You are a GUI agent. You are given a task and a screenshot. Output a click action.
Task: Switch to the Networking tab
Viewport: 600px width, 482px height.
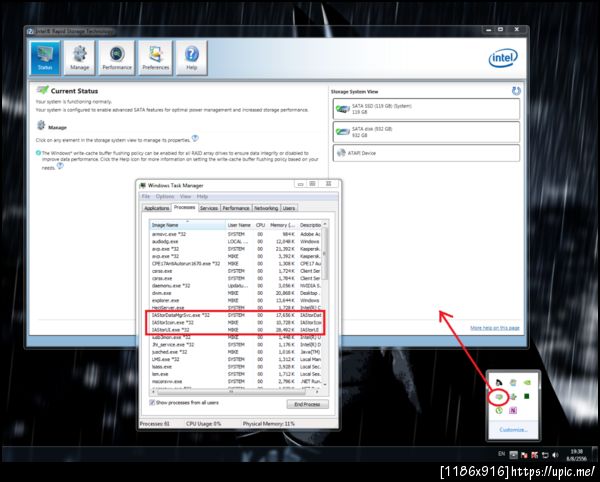click(x=266, y=208)
